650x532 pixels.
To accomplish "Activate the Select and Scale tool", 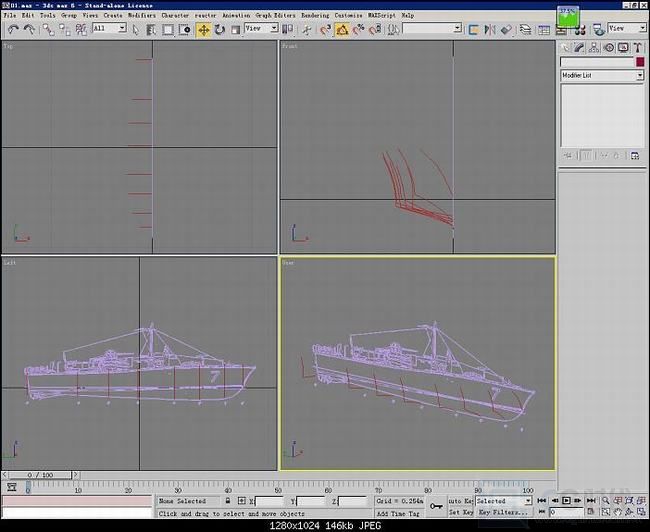I will pos(235,29).
